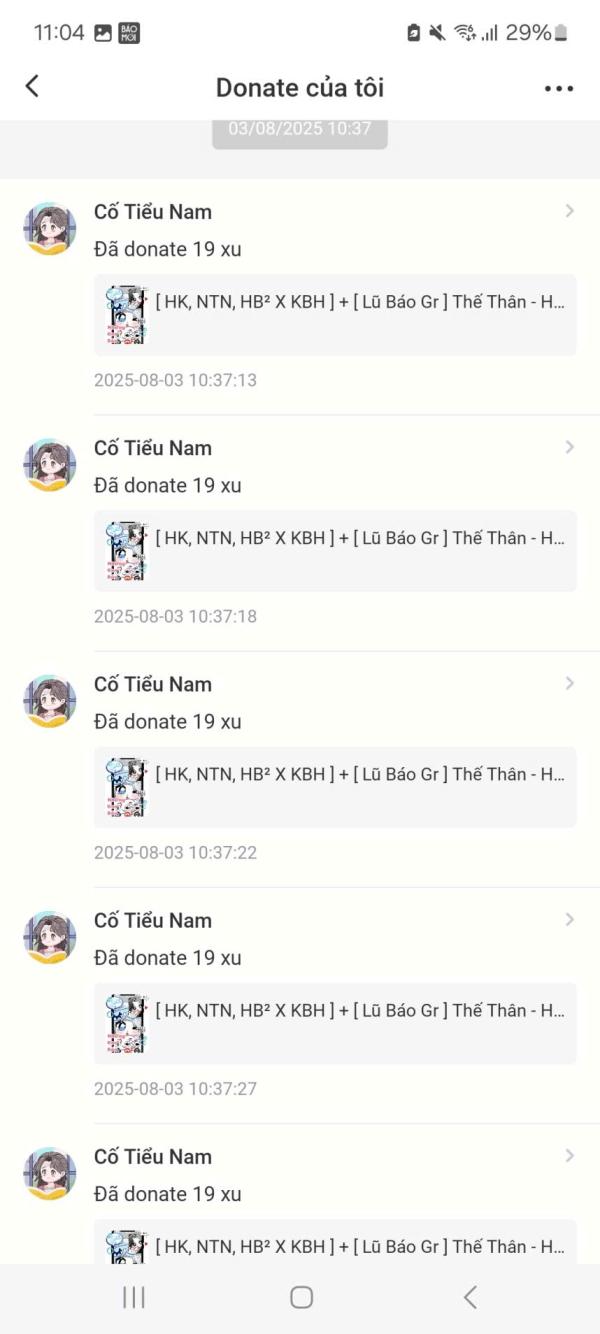
Task: Open chevron on donation at 10:37:13
Action: [x=569, y=211]
